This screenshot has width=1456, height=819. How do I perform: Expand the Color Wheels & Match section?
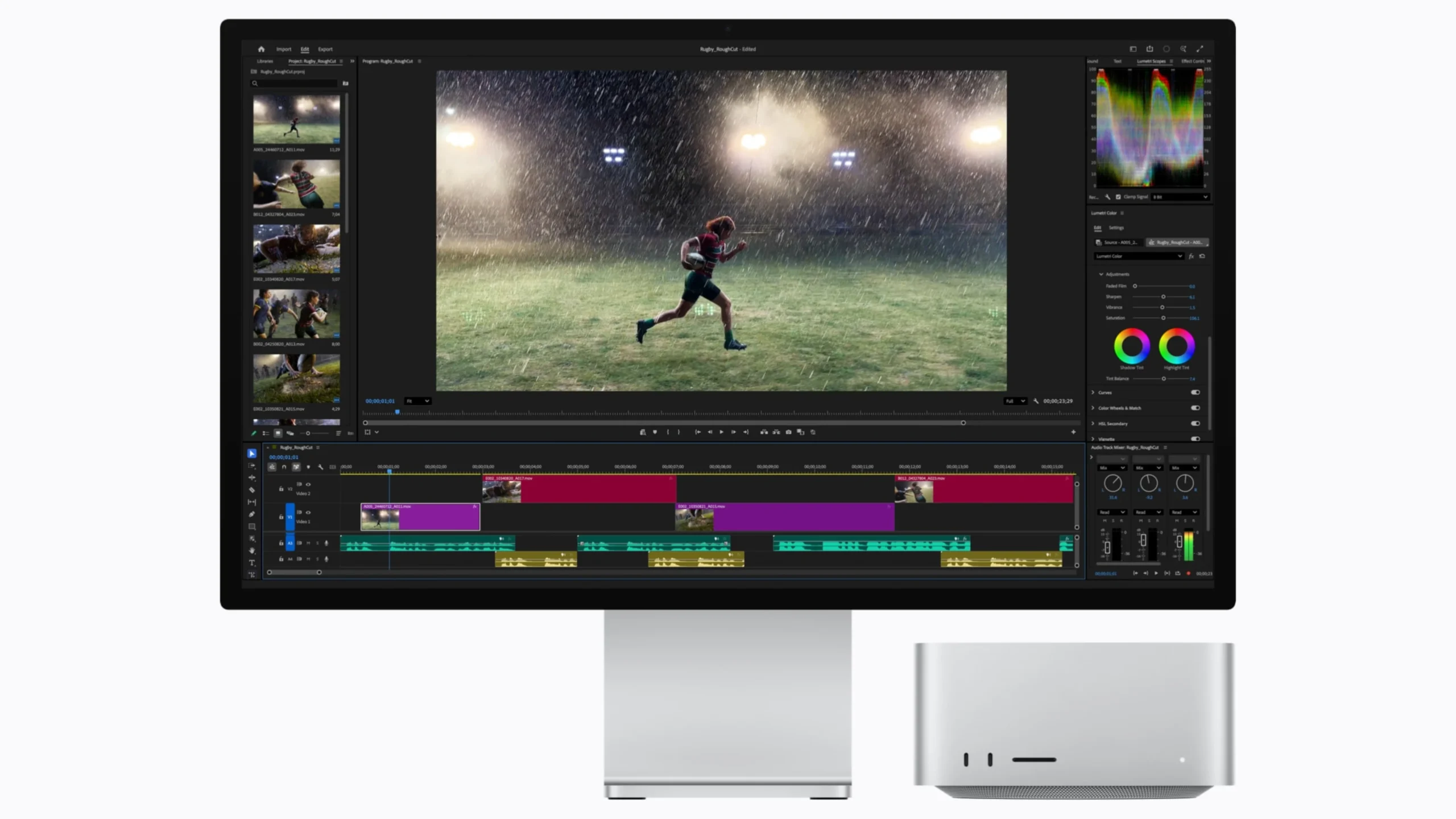point(1093,408)
